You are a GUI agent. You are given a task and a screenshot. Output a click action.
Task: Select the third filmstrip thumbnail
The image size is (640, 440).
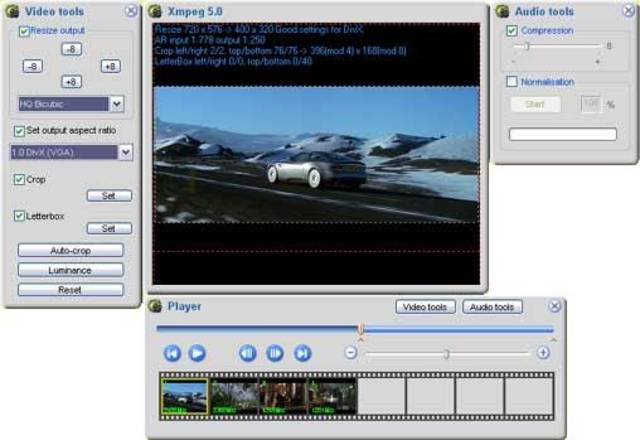(x=283, y=396)
